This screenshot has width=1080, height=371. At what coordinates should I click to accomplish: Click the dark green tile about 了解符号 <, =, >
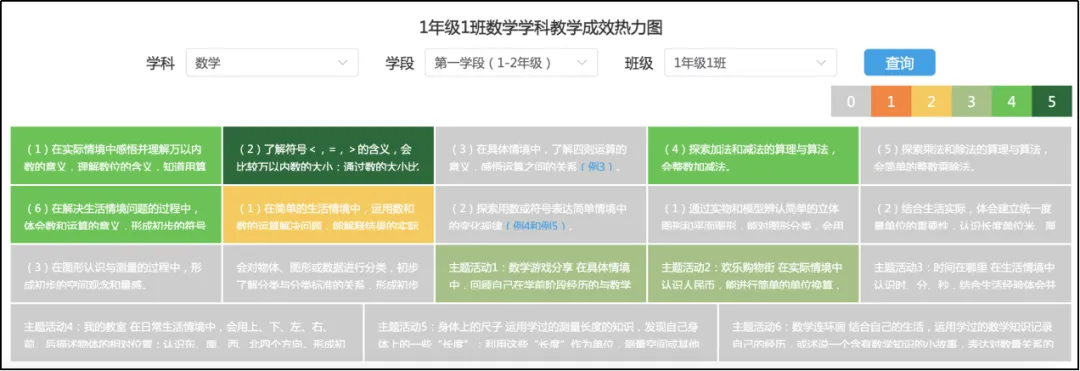329,156
